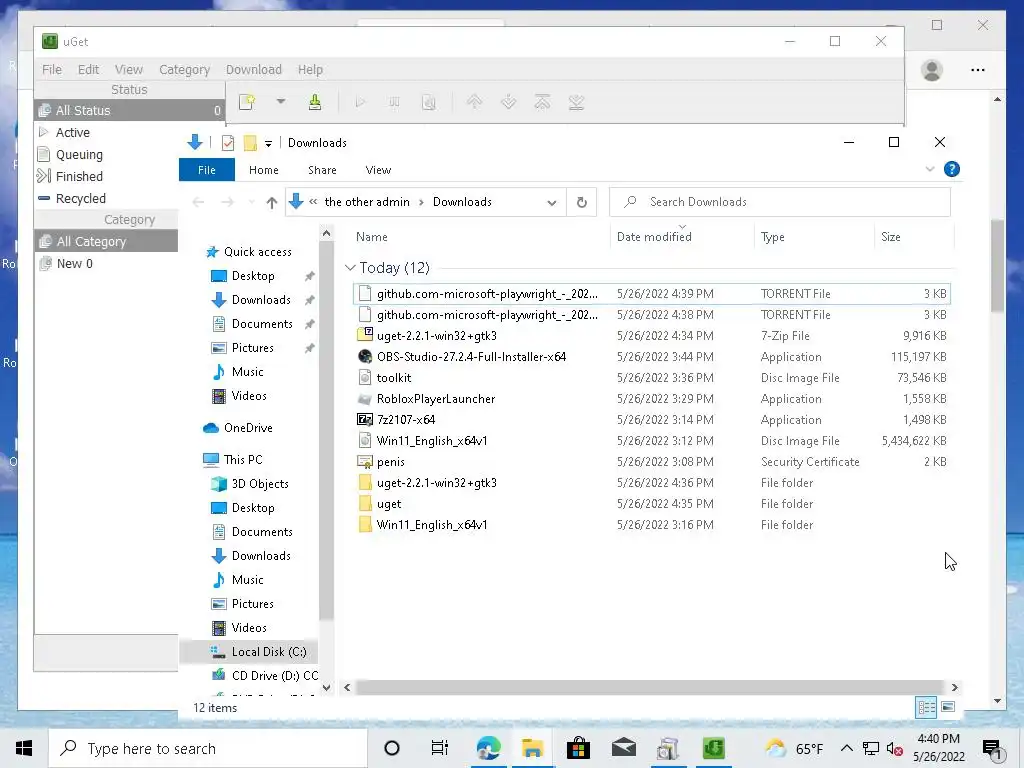Viewport: 1024px width, 768px height.
Task: Select the uget file folder
Action: click(x=651, y=504)
